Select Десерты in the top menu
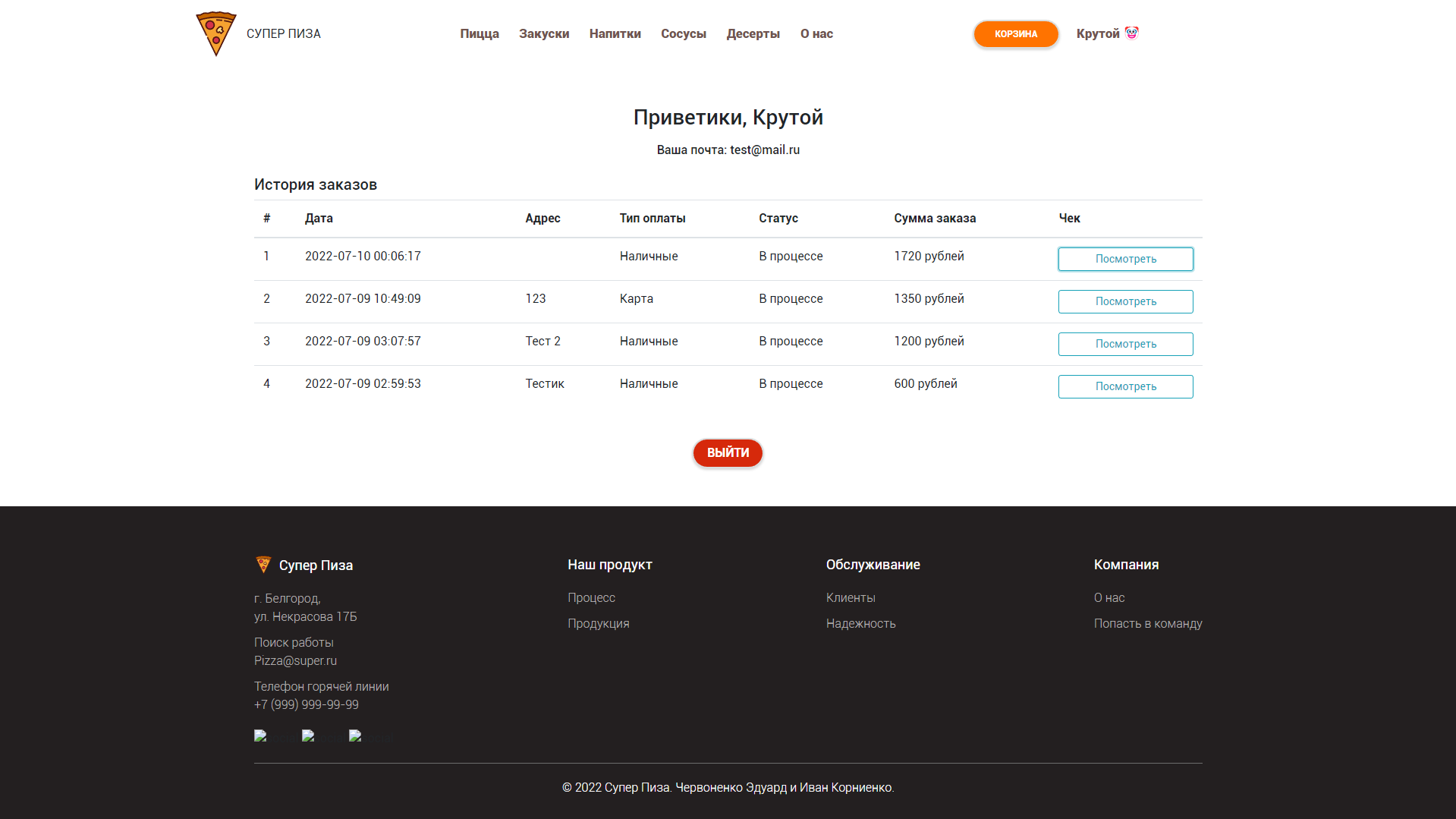1456x819 pixels. point(753,33)
